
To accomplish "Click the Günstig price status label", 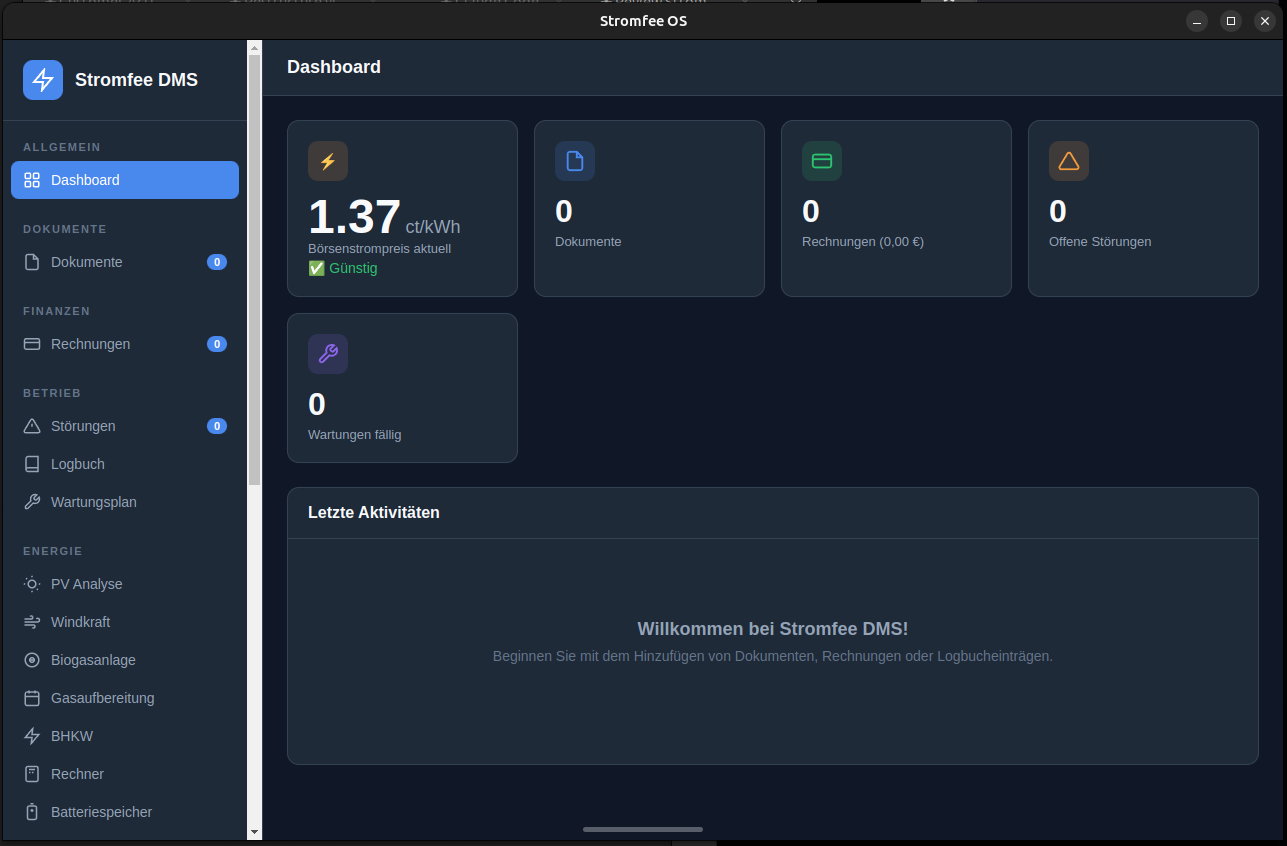I will point(343,268).
